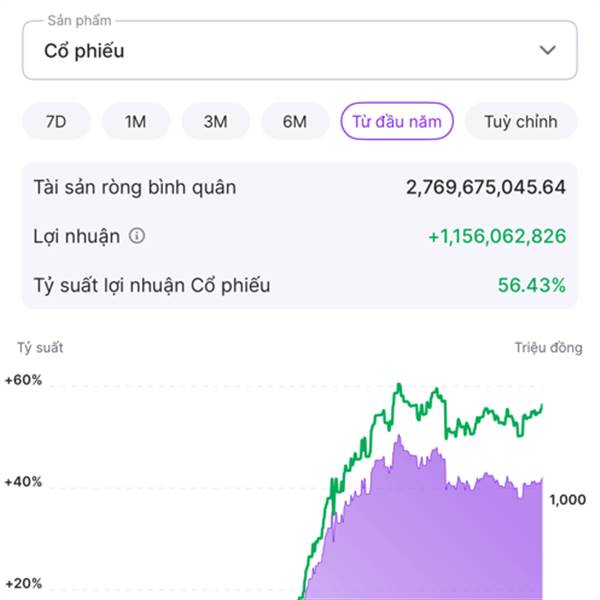Click the Lợi nhuận info icon
Viewport: 600px width, 600px height.
138,237
